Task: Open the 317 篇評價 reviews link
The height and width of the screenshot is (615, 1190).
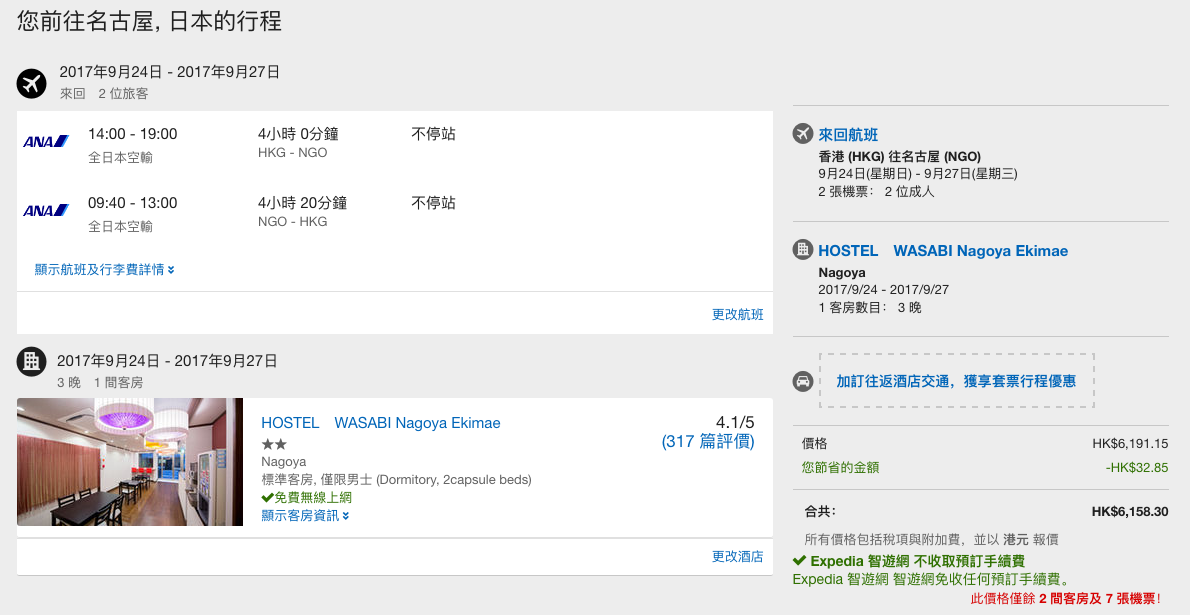Action: tap(708, 442)
